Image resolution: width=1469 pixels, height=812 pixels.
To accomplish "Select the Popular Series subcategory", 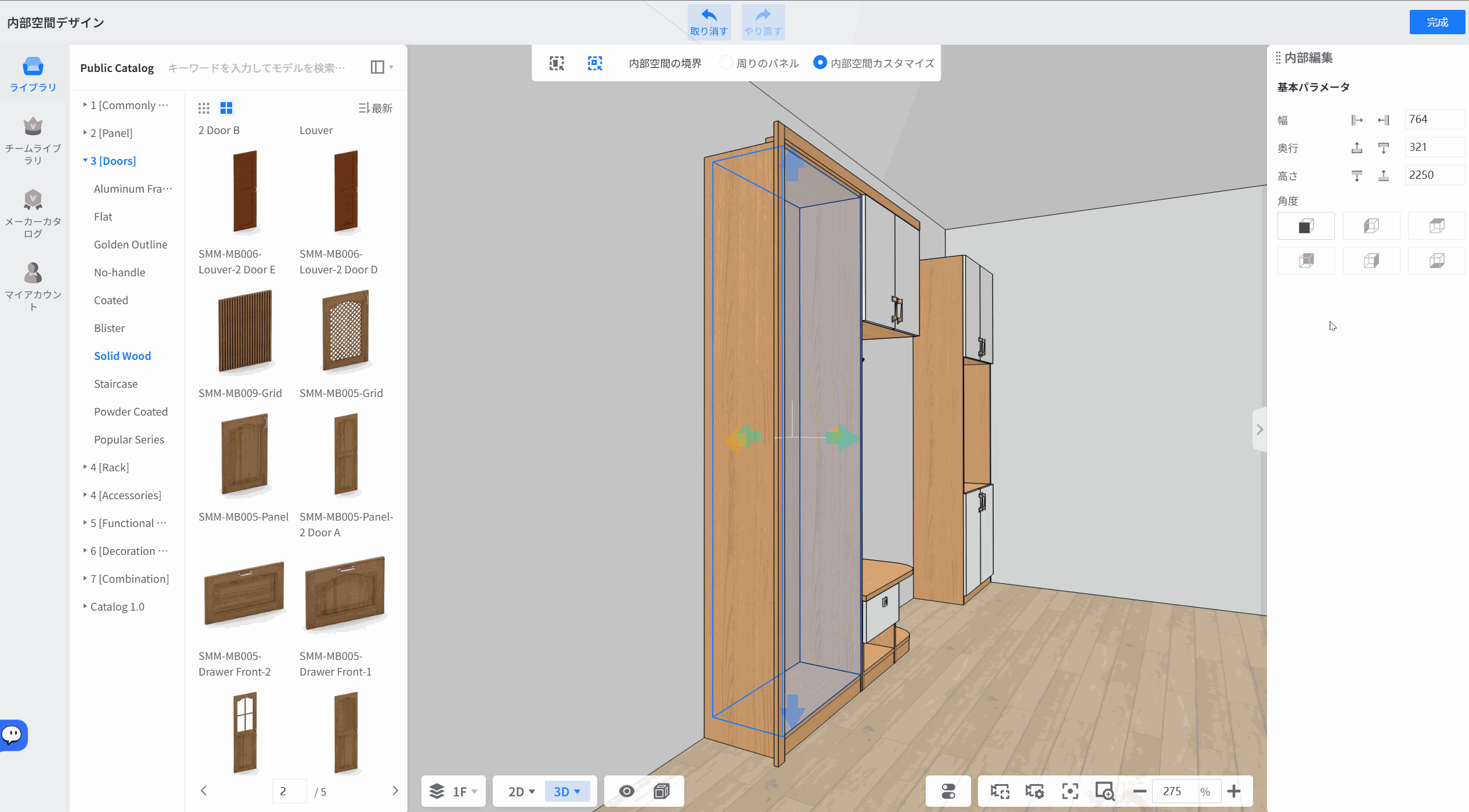I will [129, 439].
